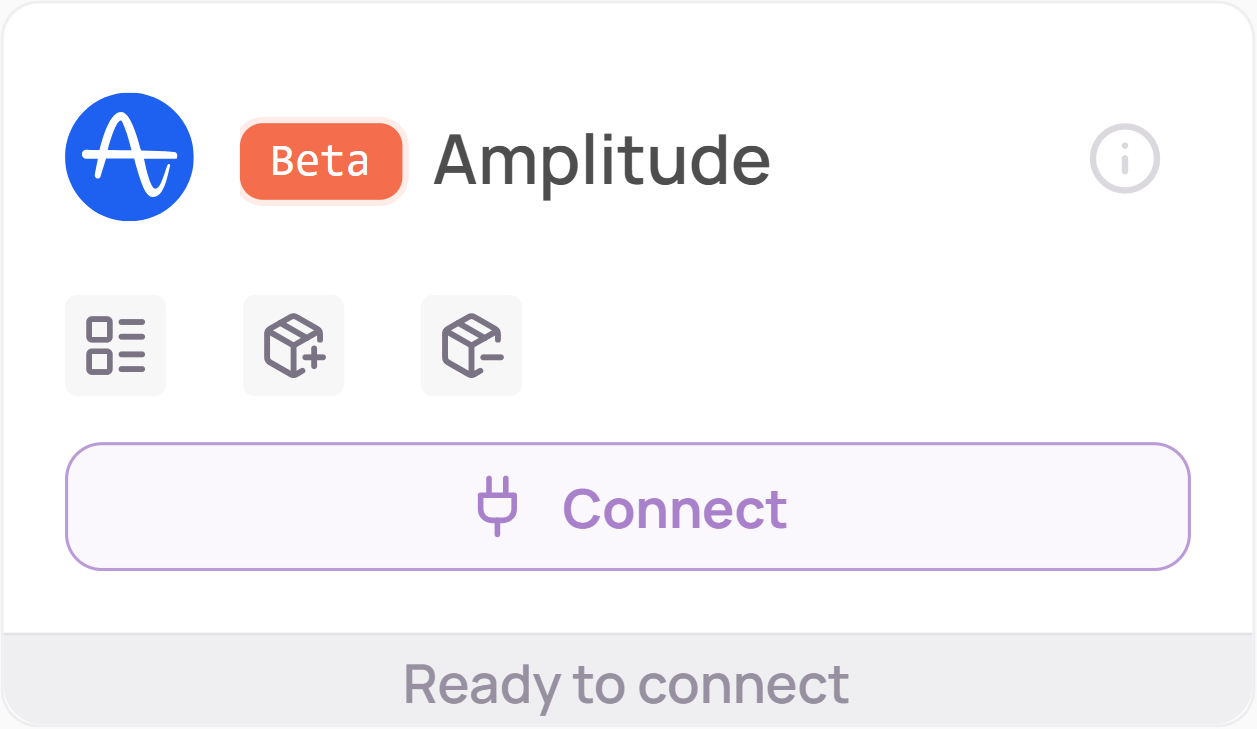Click the package with plus icon
The height and width of the screenshot is (729, 1257).
[294, 346]
